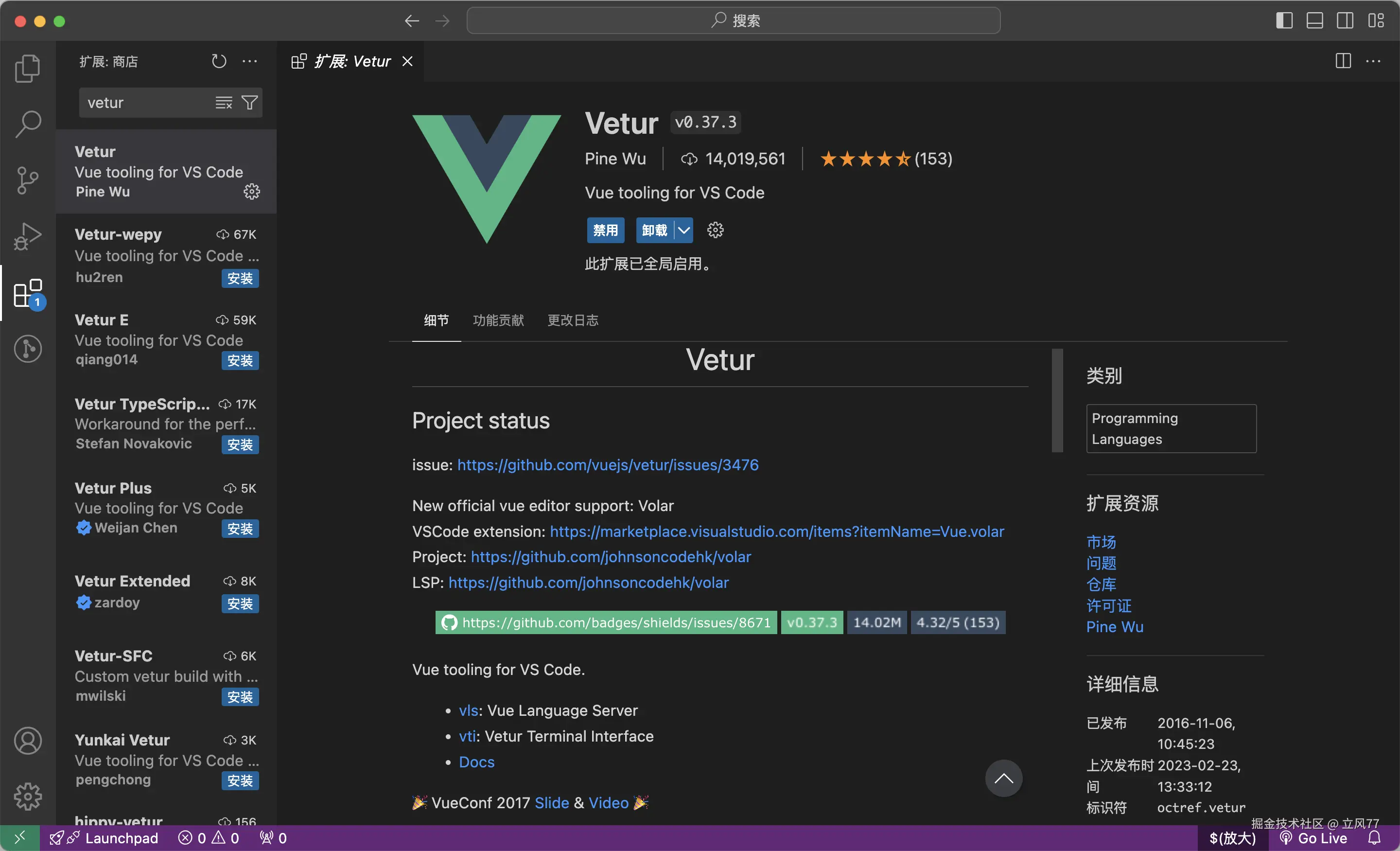
Task: Open the Docs link
Action: 477,762
